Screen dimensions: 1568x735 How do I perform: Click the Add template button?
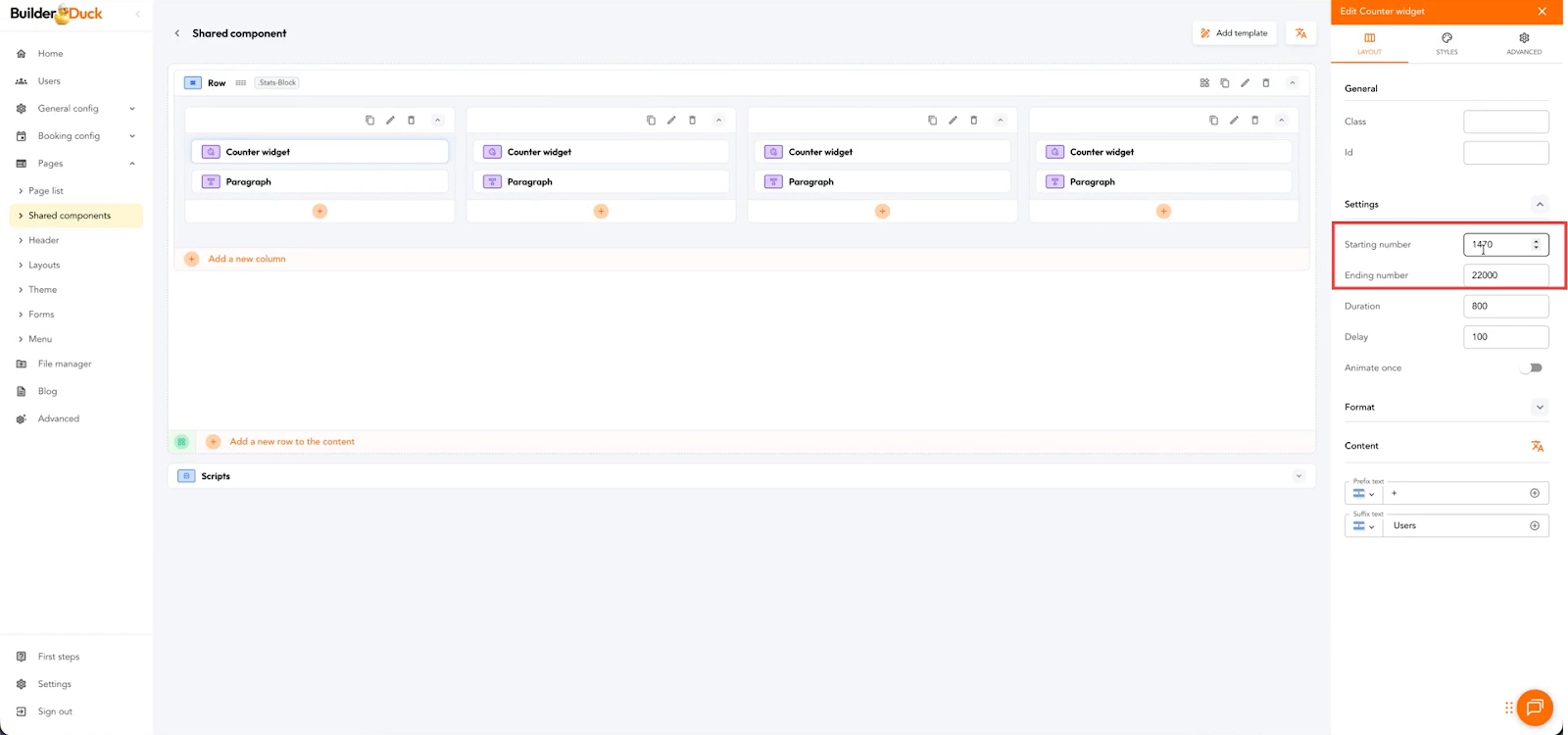click(x=1234, y=33)
